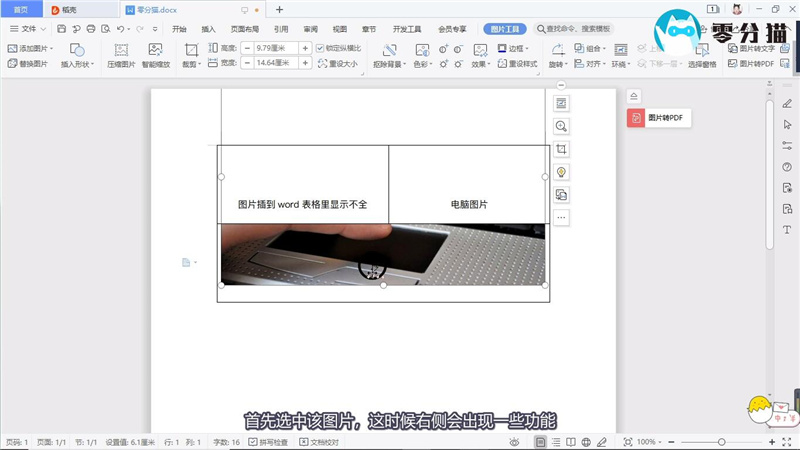Click the save icon in quick toolbar
Viewport: 800px width, 450px height.
pyautogui.click(x=62, y=29)
